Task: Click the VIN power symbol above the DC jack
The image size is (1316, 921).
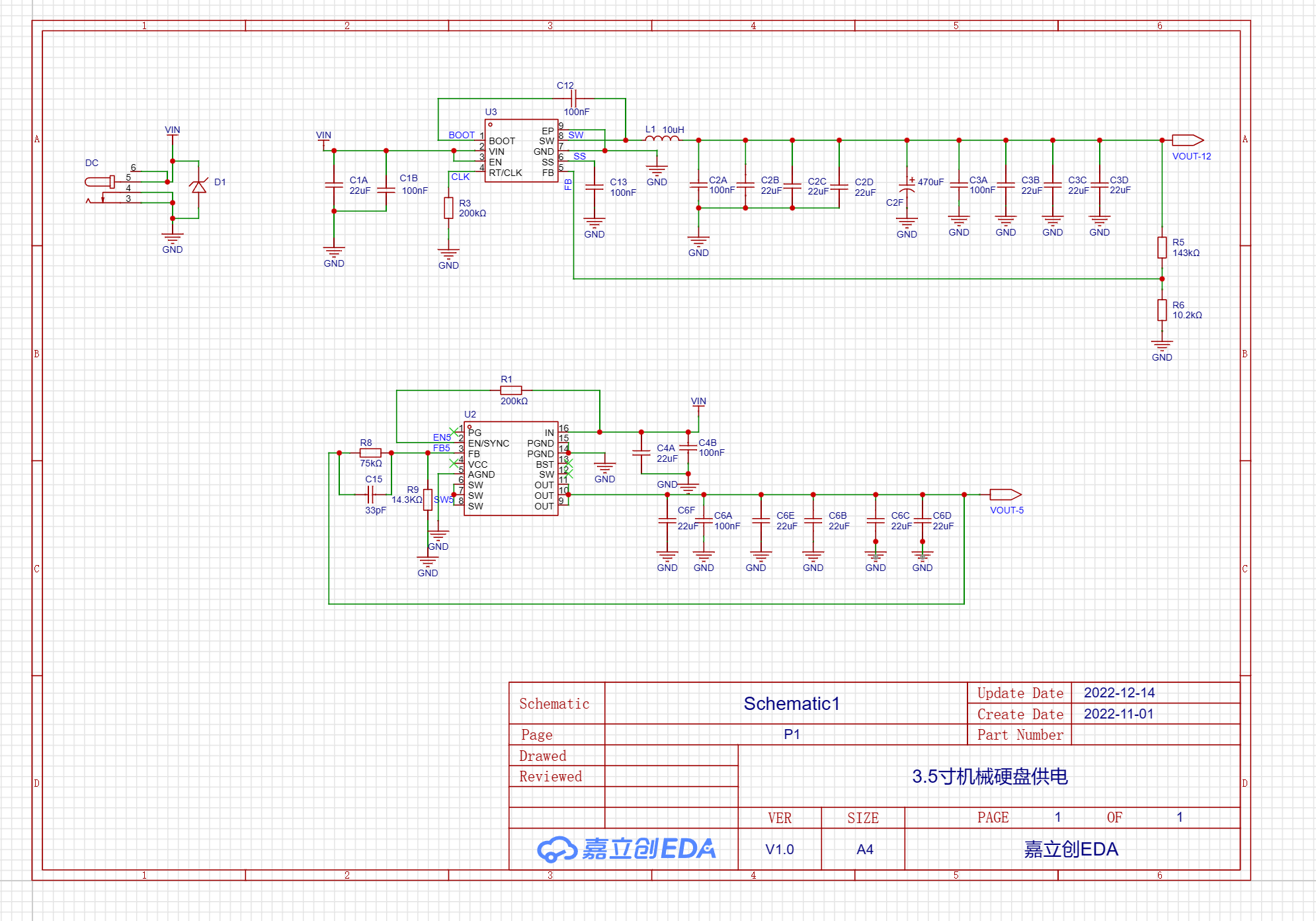Action: tap(173, 135)
